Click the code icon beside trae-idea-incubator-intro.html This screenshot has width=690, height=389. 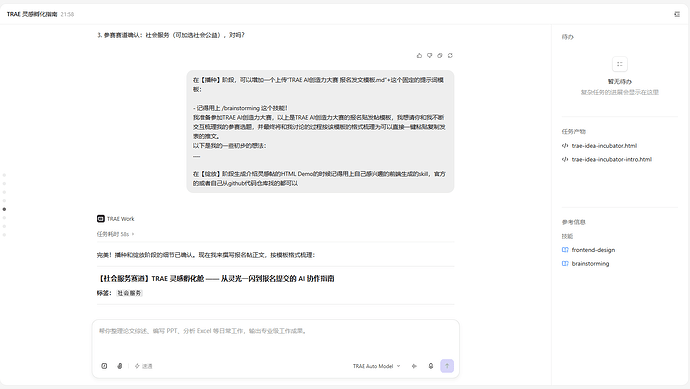coord(565,159)
